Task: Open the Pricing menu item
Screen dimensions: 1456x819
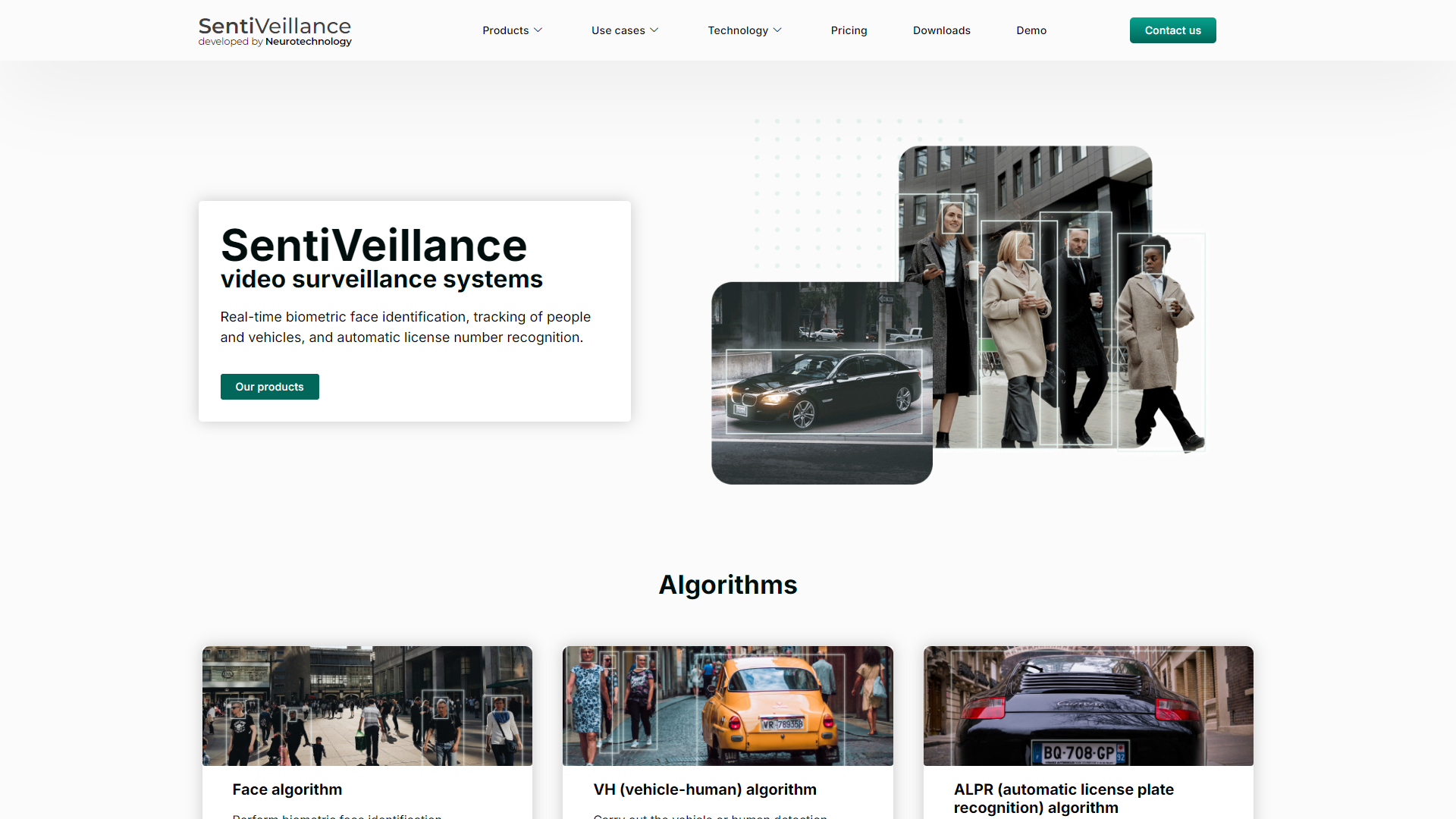Action: click(x=848, y=30)
